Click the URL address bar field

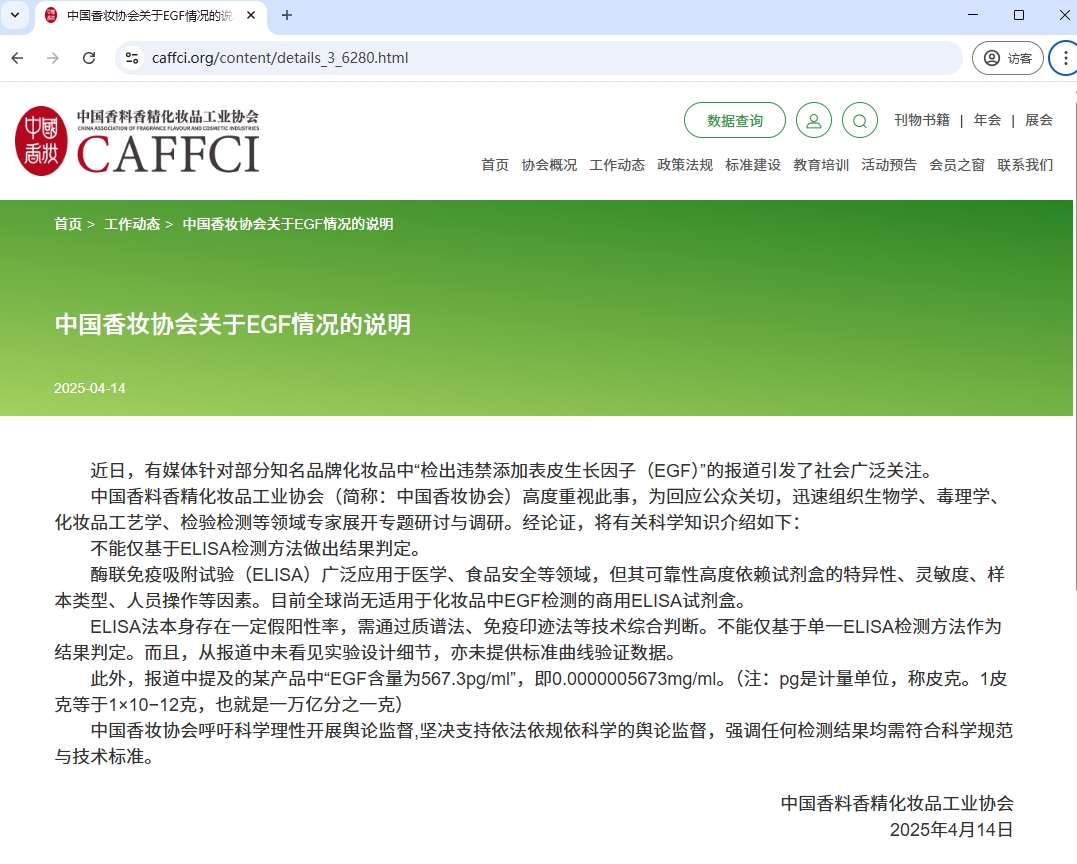[540, 58]
